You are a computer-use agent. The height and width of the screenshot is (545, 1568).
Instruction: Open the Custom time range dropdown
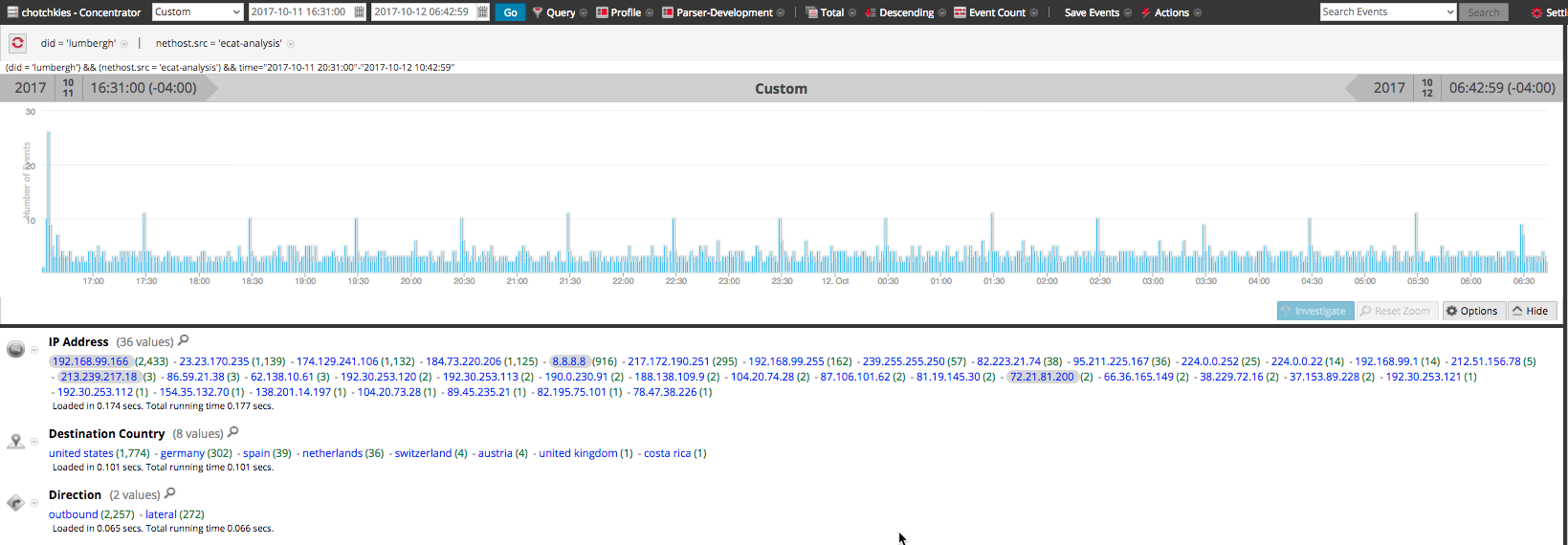pos(197,11)
